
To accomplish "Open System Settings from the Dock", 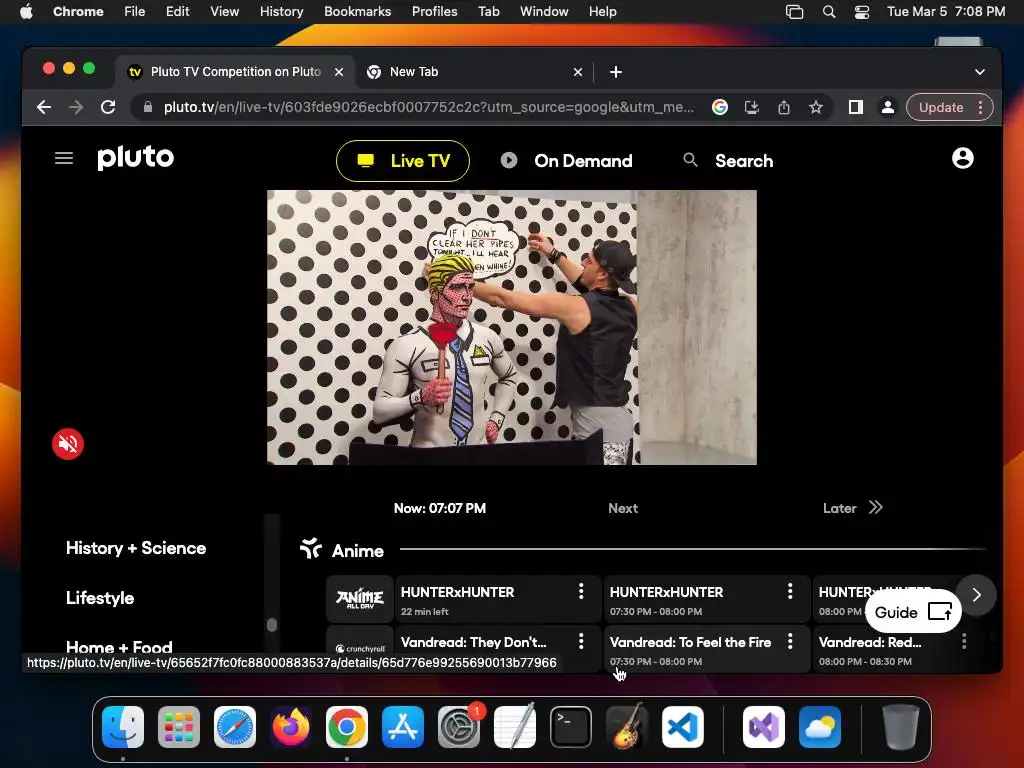I will pos(459,727).
